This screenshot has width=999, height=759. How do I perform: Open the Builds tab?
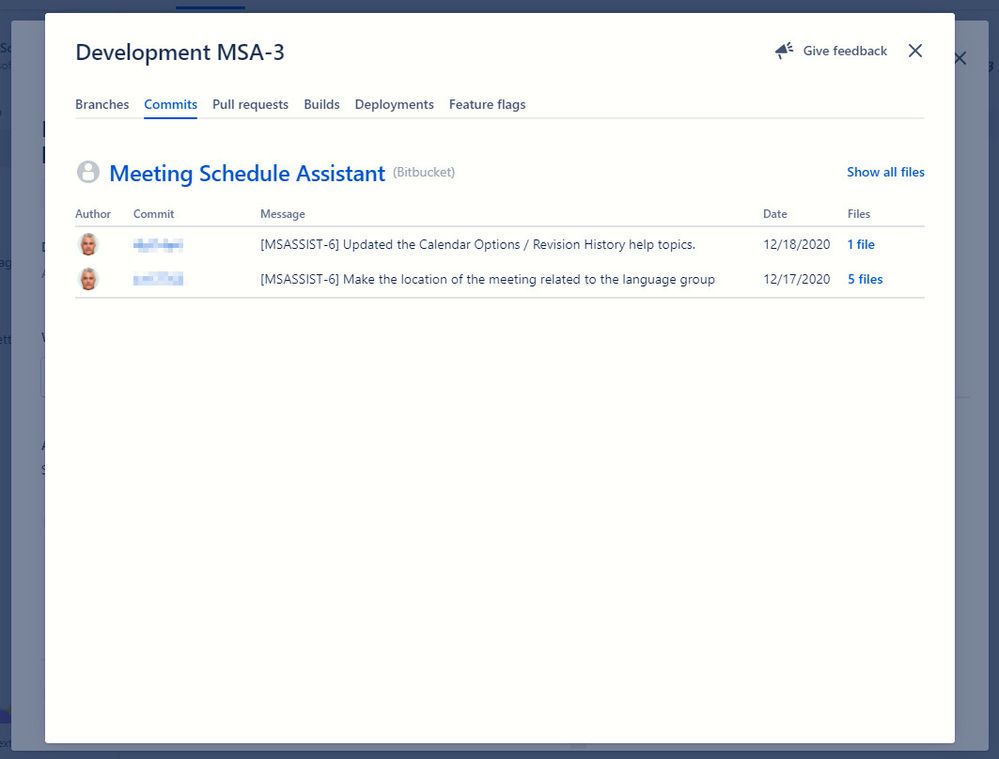(322, 105)
